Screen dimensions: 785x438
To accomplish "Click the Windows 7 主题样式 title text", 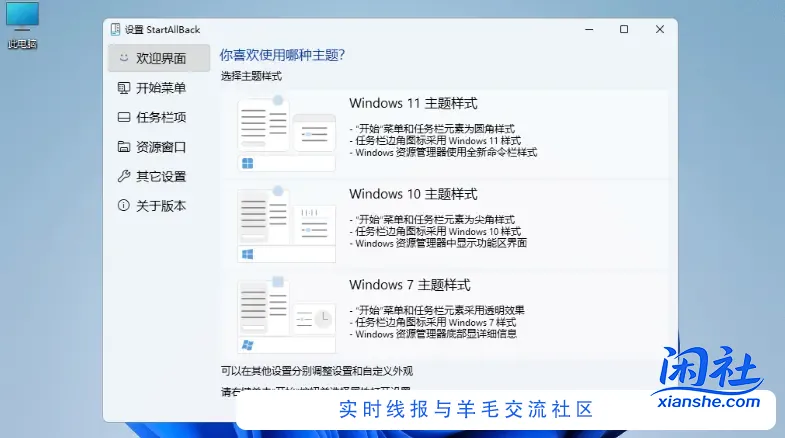I will pyautogui.click(x=409, y=285).
